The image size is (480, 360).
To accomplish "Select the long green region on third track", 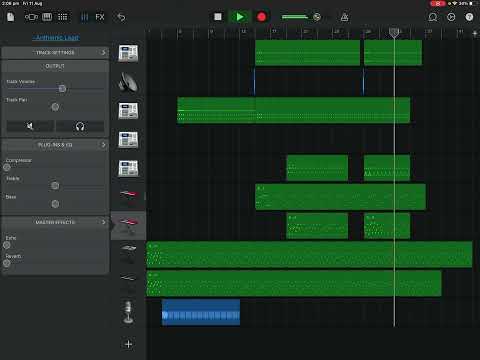I will [293, 110].
